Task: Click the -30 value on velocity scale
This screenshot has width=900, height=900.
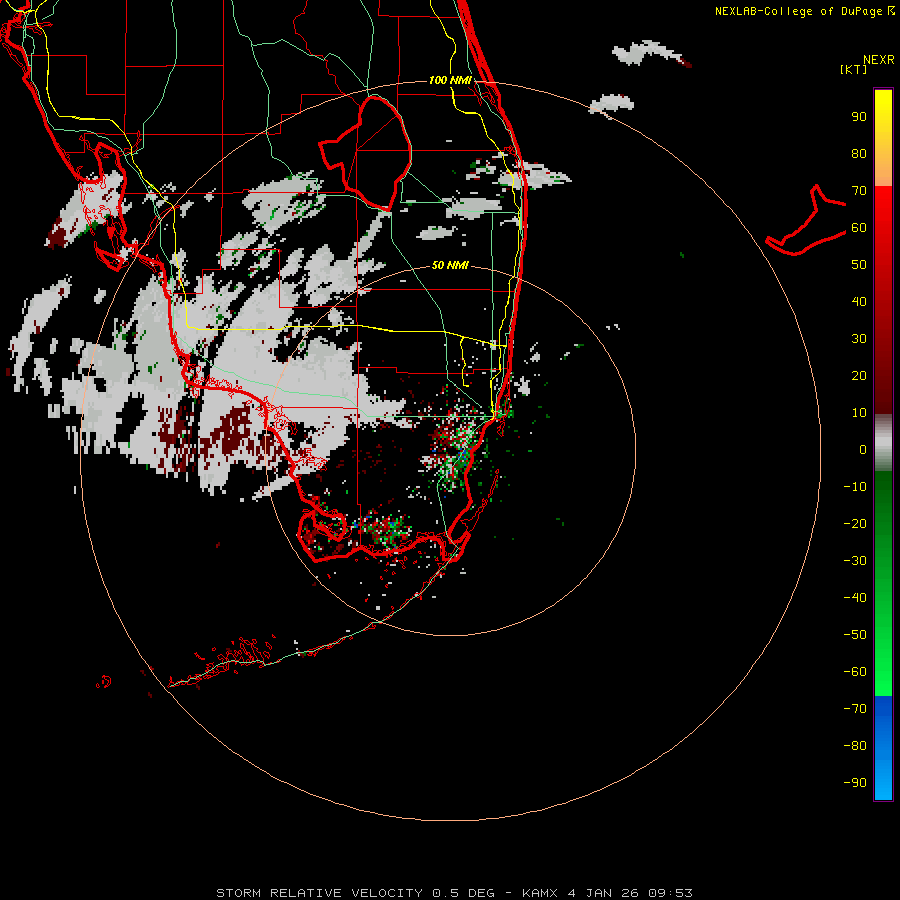Action: coord(855,561)
